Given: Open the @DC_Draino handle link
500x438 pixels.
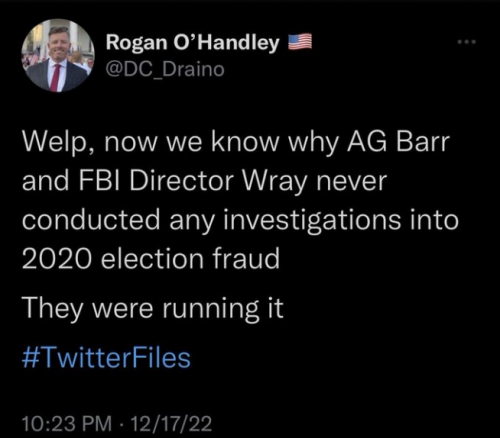Looking at the screenshot, I should click(x=165, y=70).
